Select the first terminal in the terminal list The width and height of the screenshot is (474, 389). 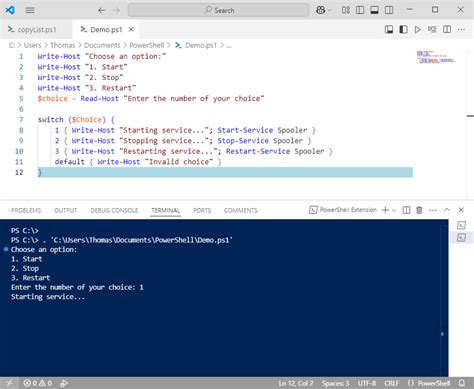point(461,225)
